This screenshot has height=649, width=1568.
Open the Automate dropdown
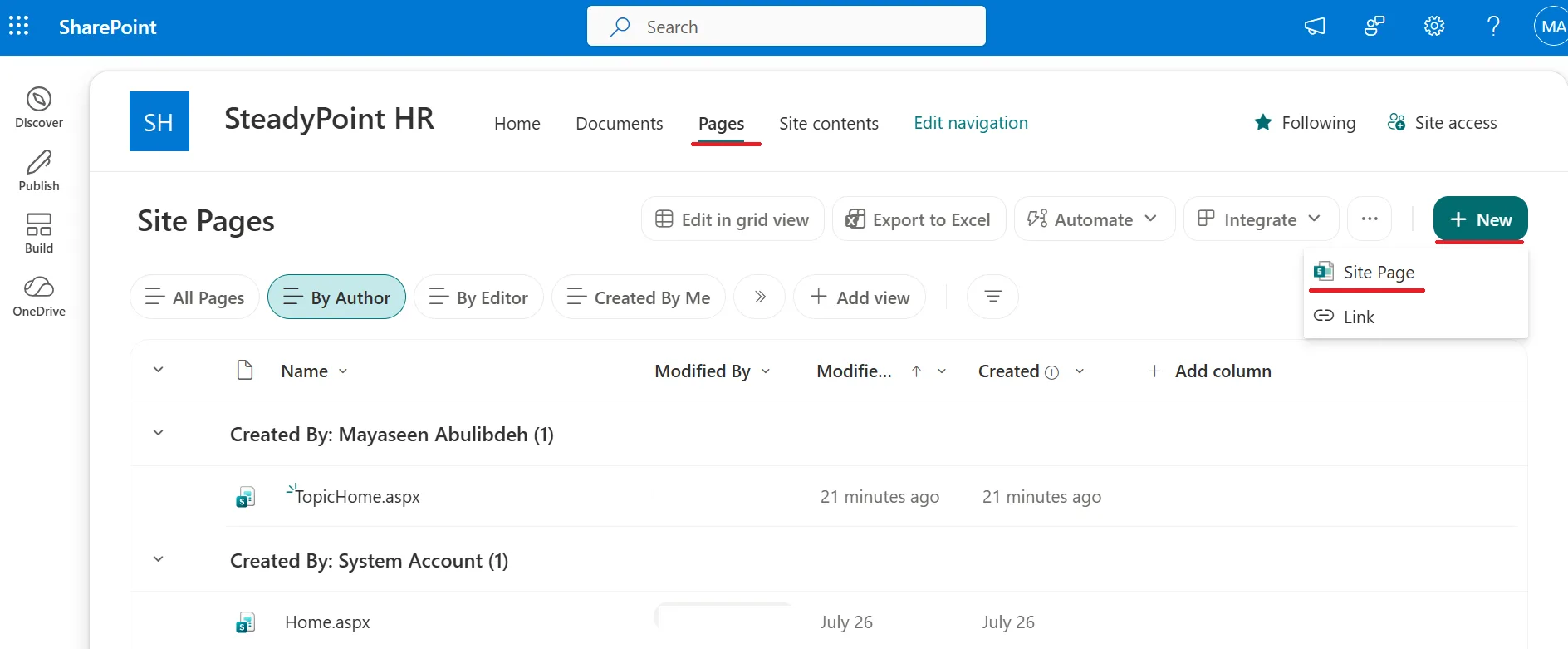coord(1094,219)
